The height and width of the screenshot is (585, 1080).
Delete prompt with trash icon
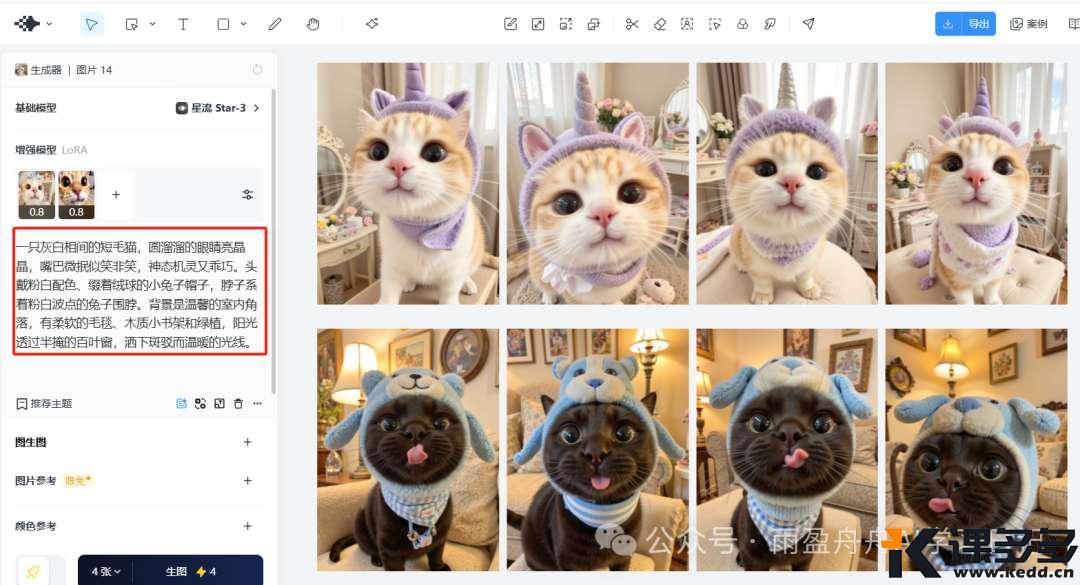[238, 404]
